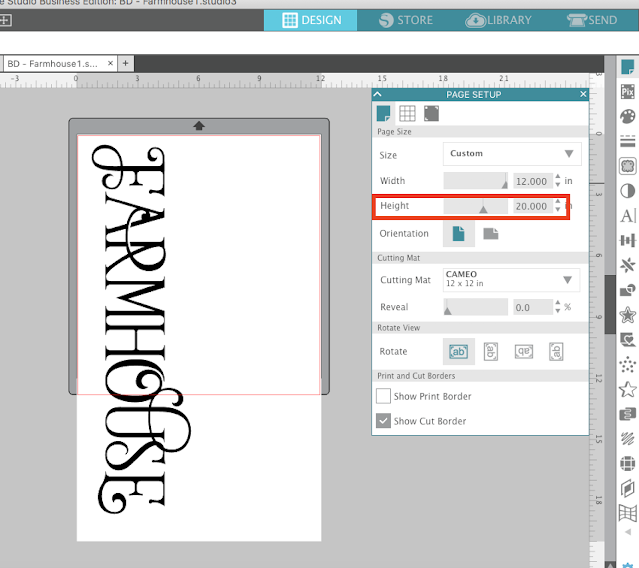Viewport: 639px width, 568px height.
Task: Rotate view 270 degrees
Action: [556, 351]
